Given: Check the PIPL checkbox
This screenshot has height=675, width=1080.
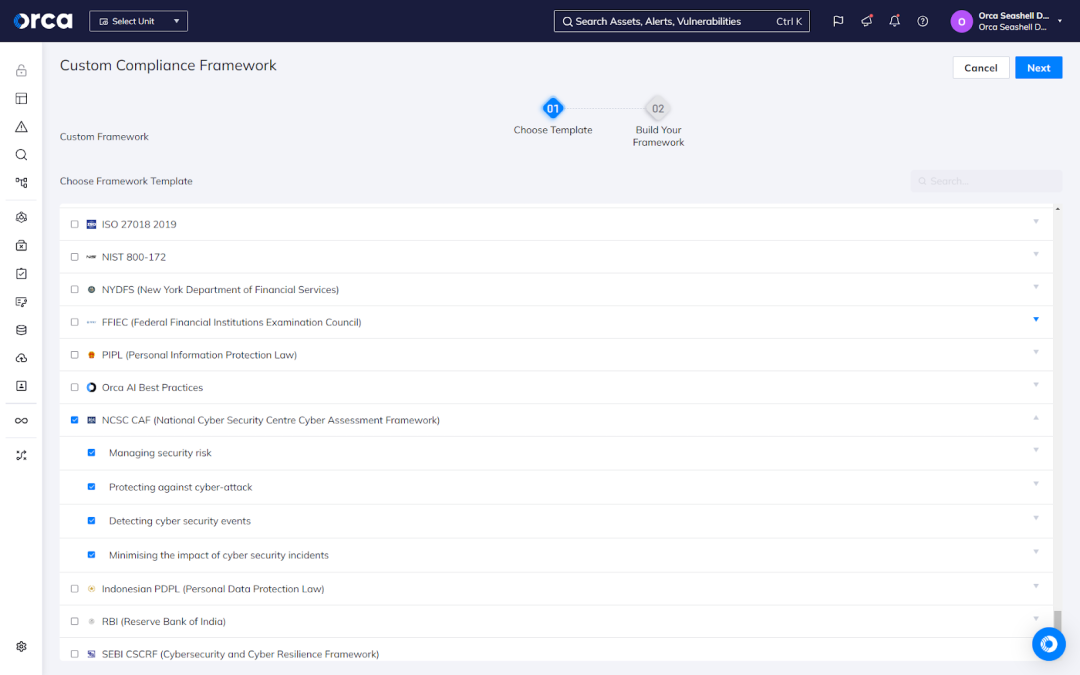Looking at the screenshot, I should click(74, 355).
